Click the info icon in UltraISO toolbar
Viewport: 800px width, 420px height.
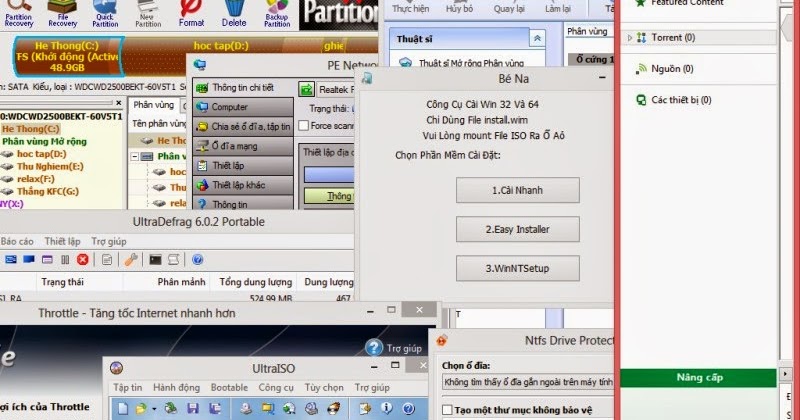(386, 408)
